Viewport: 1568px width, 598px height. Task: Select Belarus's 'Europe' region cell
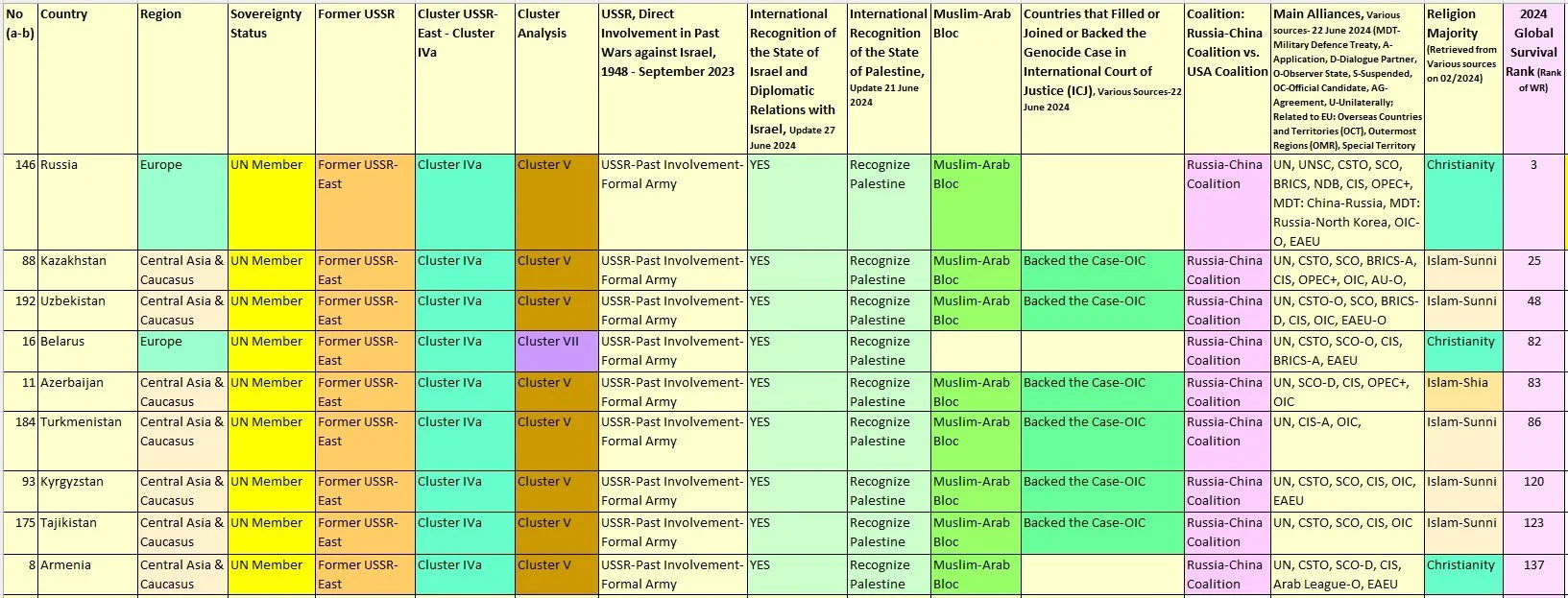(x=182, y=350)
